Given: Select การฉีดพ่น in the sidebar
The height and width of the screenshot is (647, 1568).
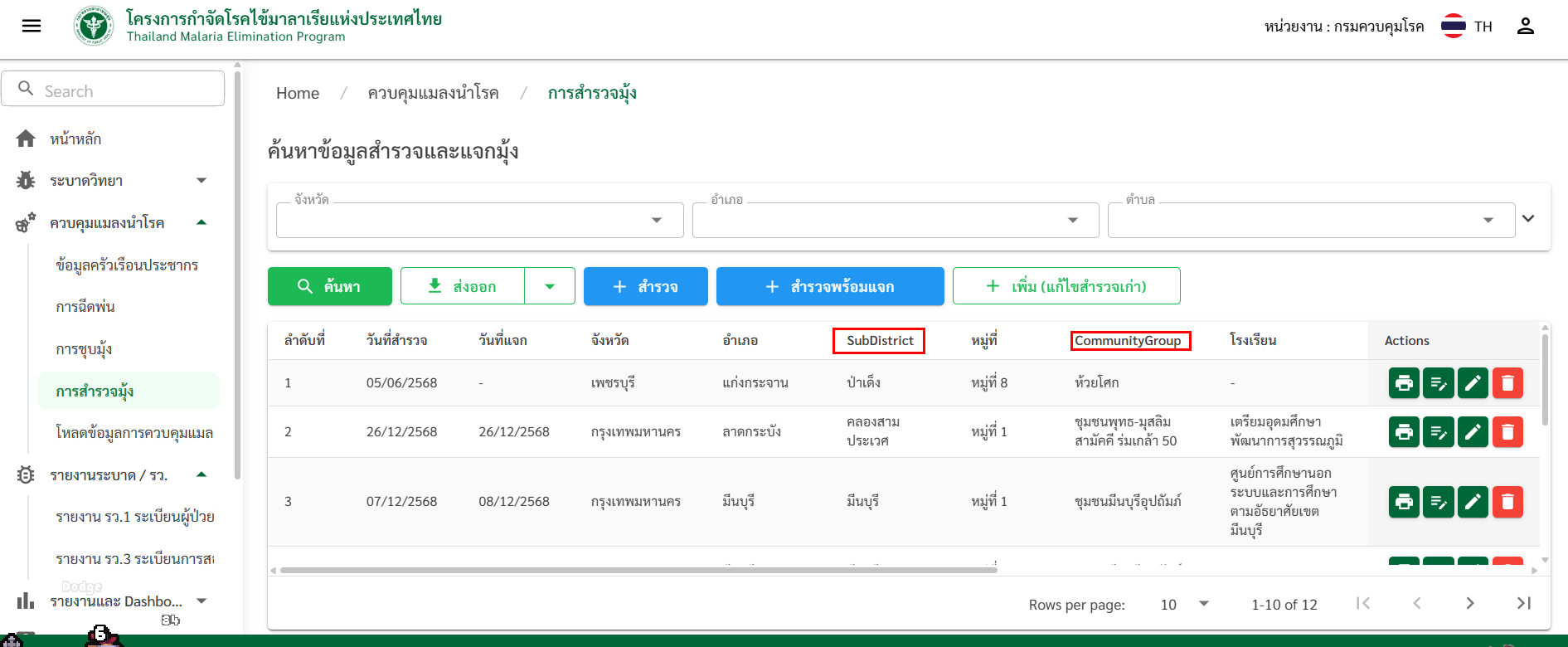Looking at the screenshot, I should pyautogui.click(x=85, y=307).
